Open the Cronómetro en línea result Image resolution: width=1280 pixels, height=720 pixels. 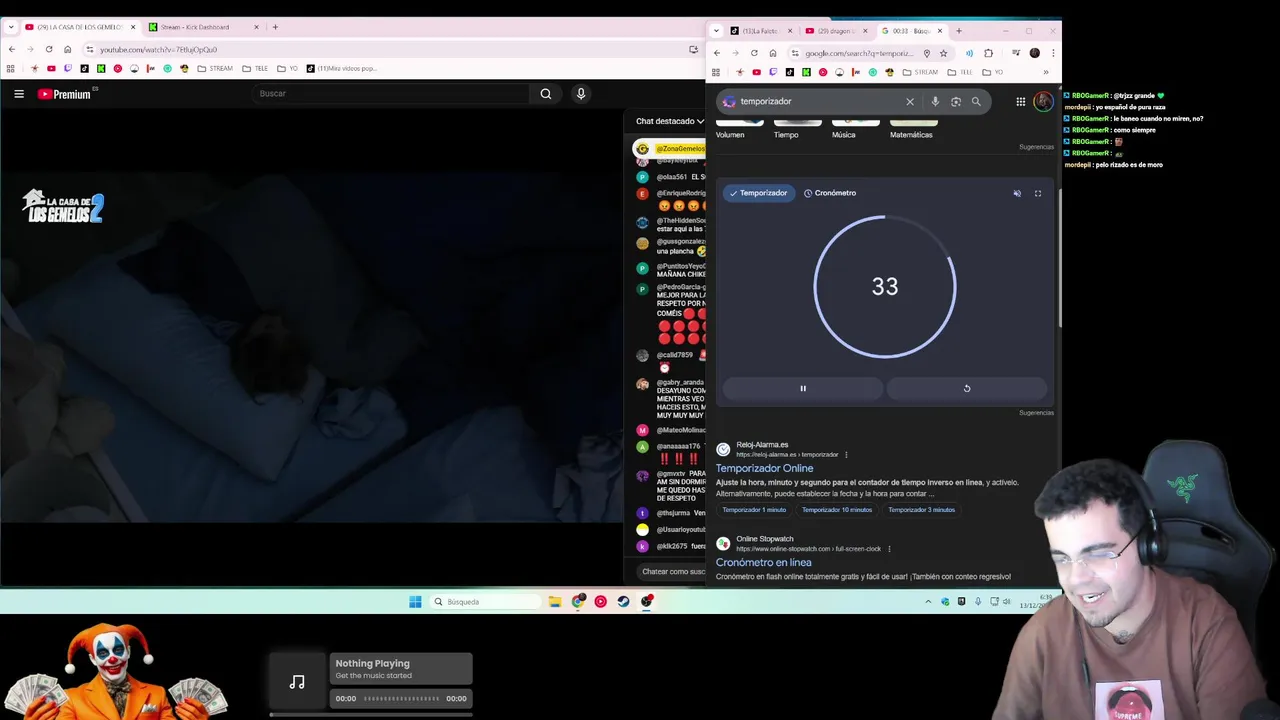763,562
